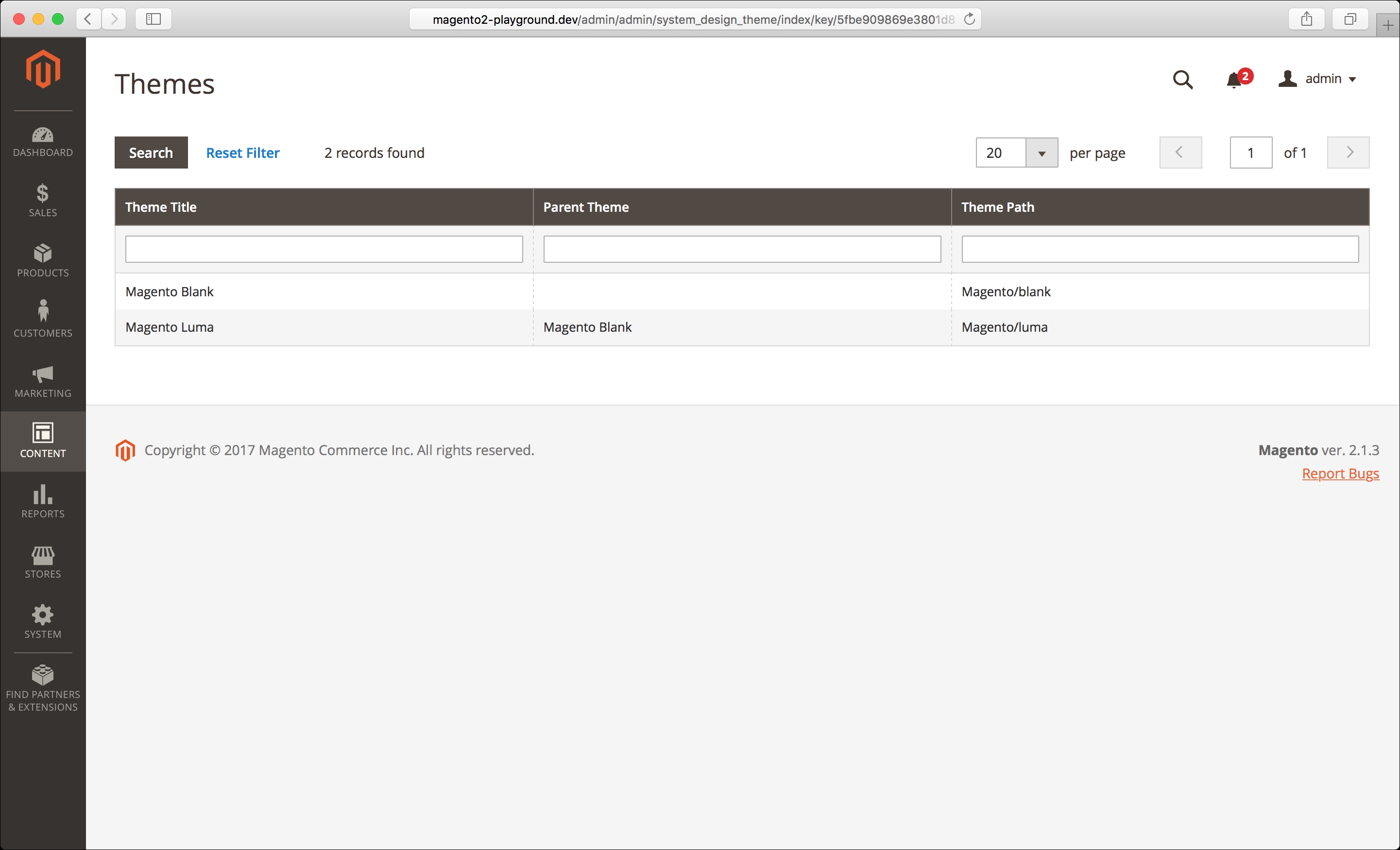Sort by Parent Theme column header
Viewport: 1400px width, 850px height.
pos(742,207)
